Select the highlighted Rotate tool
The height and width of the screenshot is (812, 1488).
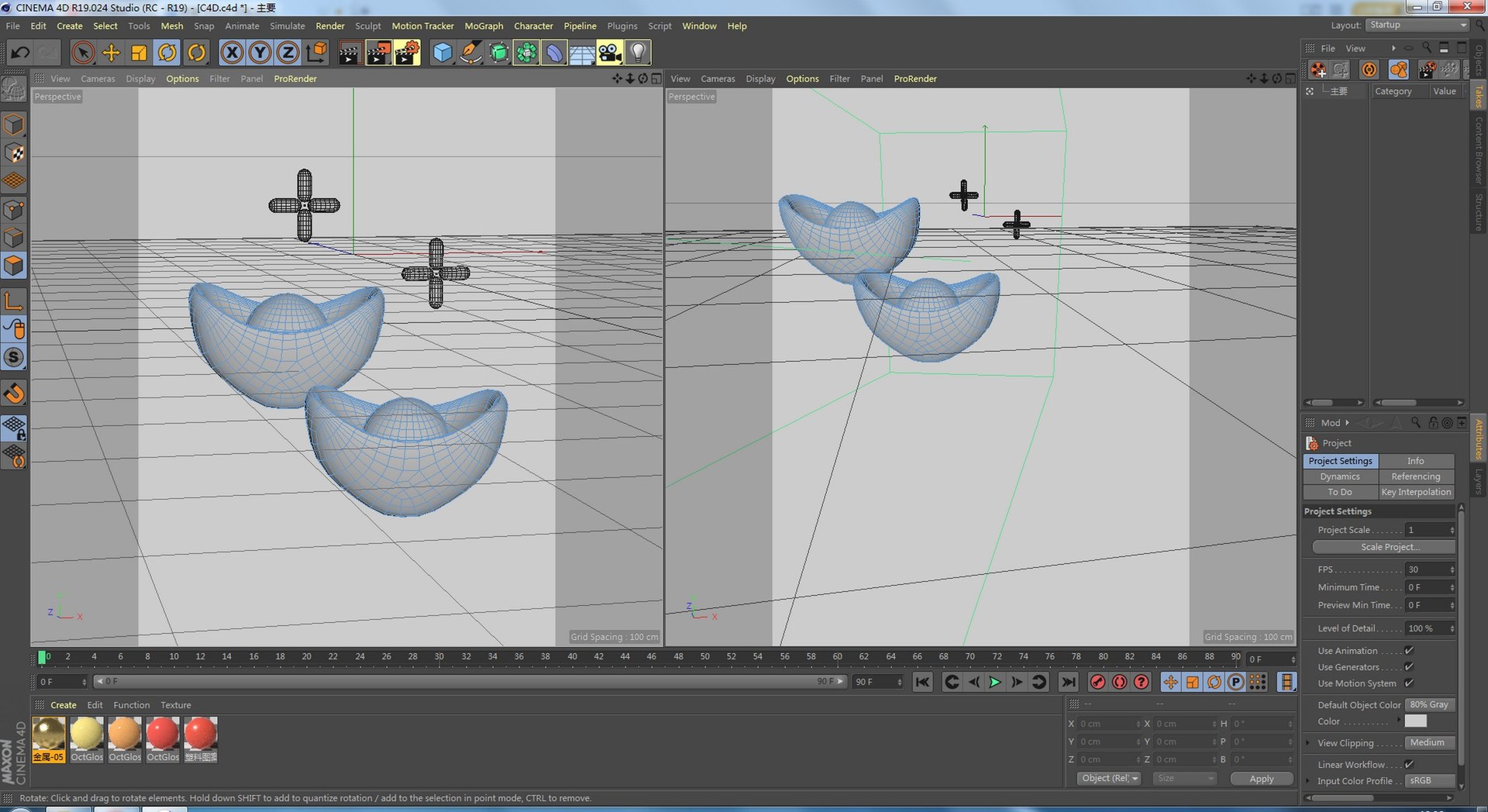(x=167, y=53)
